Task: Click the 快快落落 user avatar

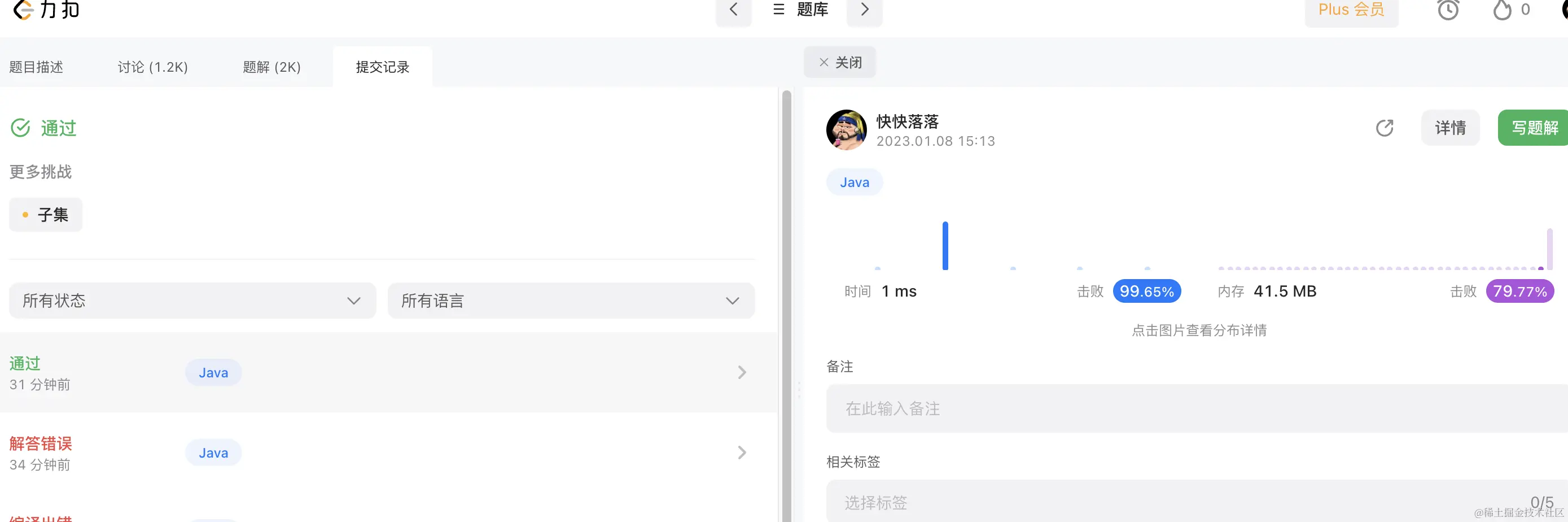Action: point(847,130)
